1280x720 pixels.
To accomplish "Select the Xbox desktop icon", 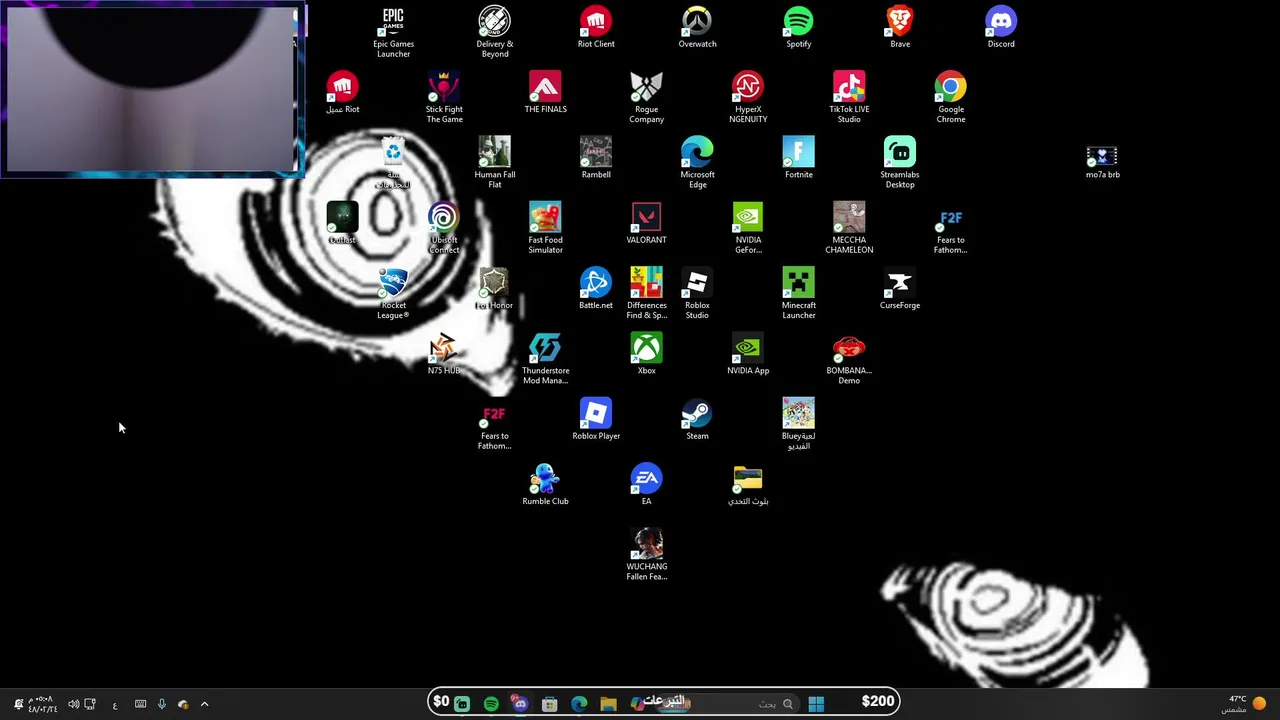I will pyautogui.click(x=646, y=354).
